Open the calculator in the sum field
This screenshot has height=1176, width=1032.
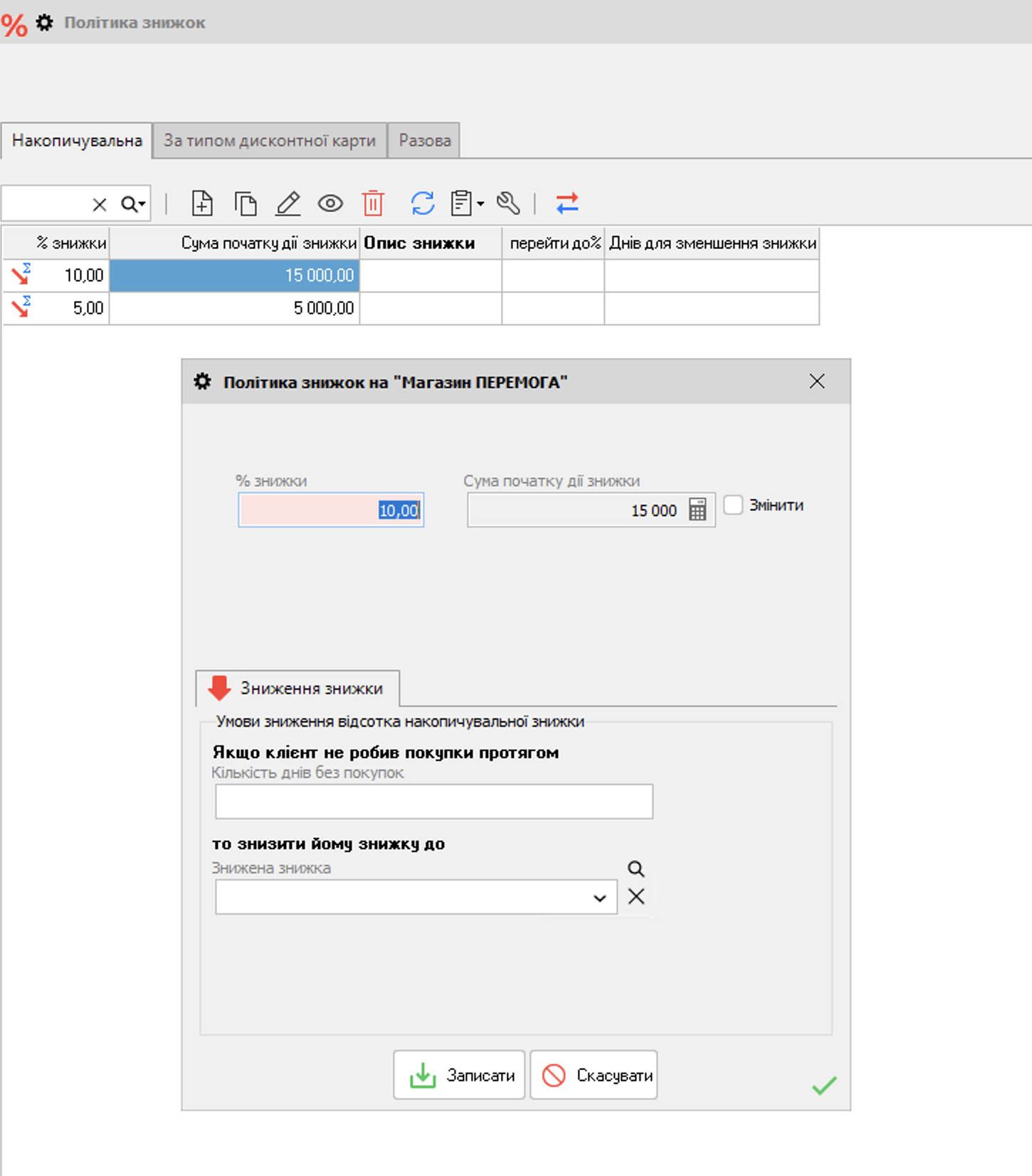pos(697,510)
